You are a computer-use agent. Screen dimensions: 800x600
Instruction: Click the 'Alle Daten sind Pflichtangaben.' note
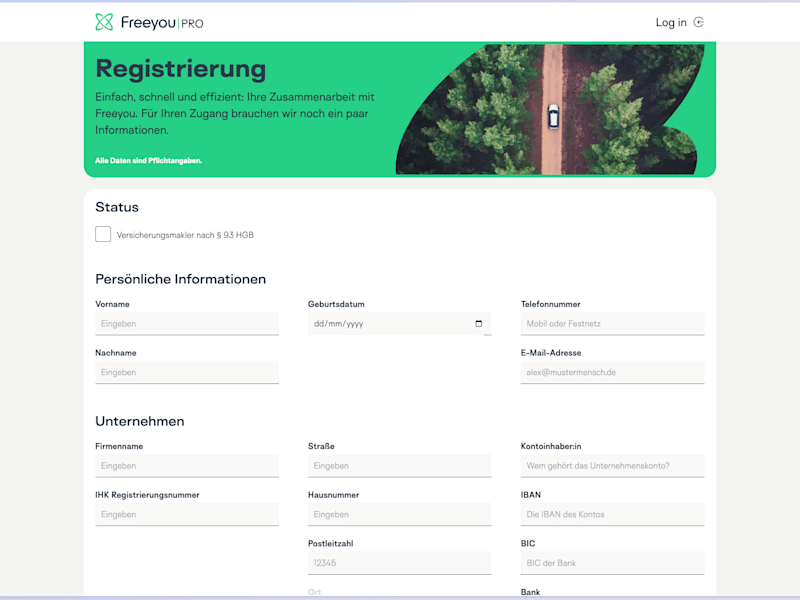[x=148, y=161]
